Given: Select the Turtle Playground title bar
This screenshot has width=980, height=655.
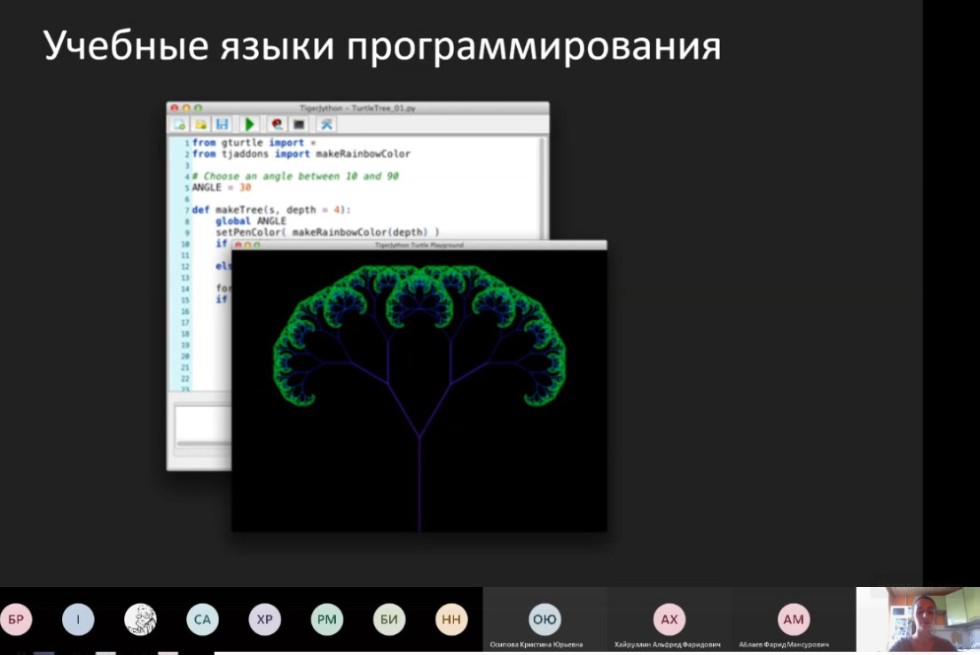Looking at the screenshot, I should coord(420,243).
